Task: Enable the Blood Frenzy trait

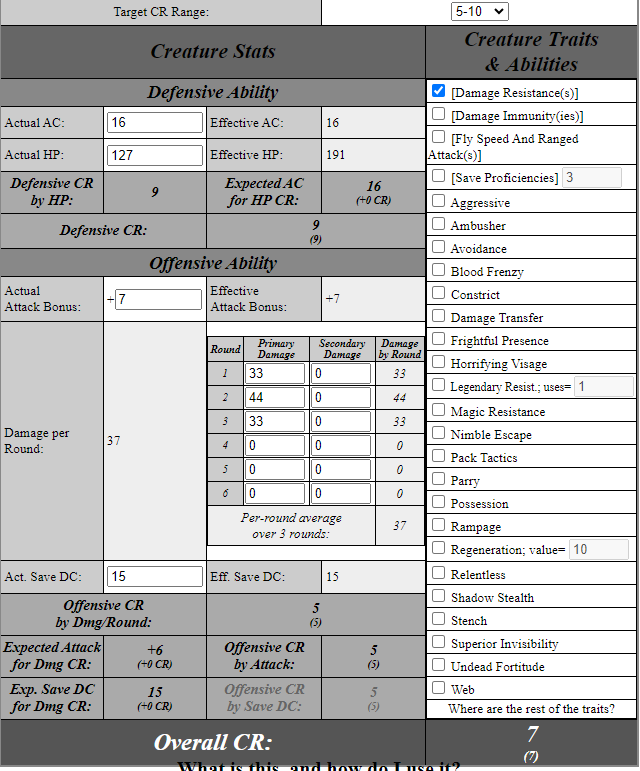Action: [438, 270]
